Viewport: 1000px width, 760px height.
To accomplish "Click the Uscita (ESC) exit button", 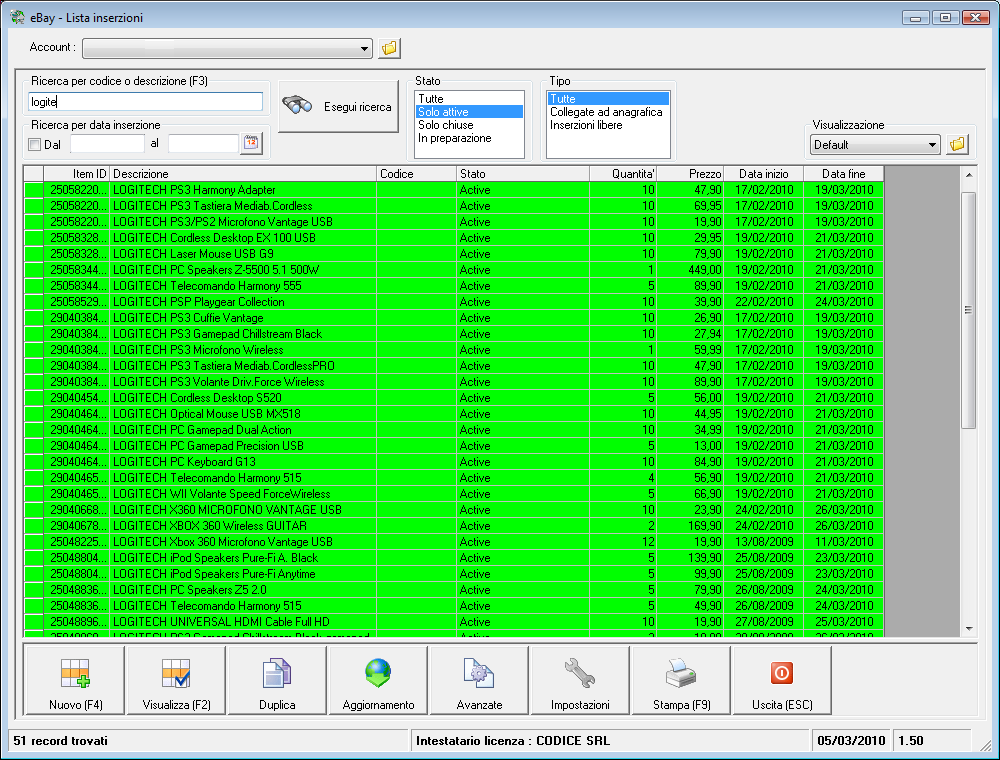I will pos(782,681).
